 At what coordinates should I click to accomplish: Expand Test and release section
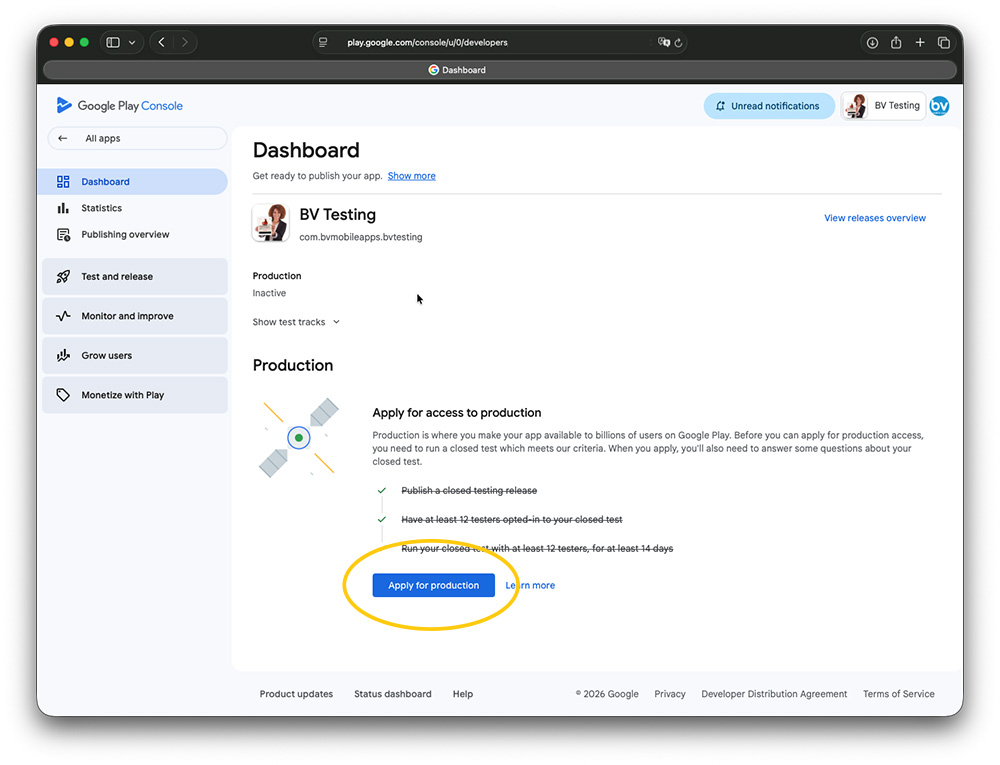(135, 277)
